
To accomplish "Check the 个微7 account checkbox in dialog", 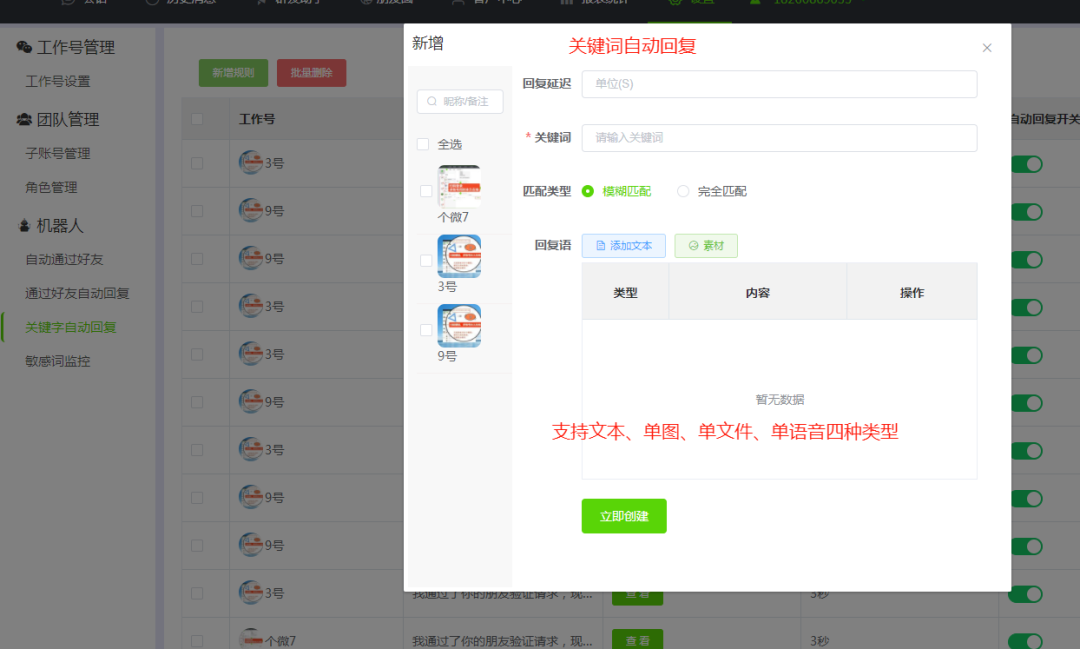I will coord(426,191).
